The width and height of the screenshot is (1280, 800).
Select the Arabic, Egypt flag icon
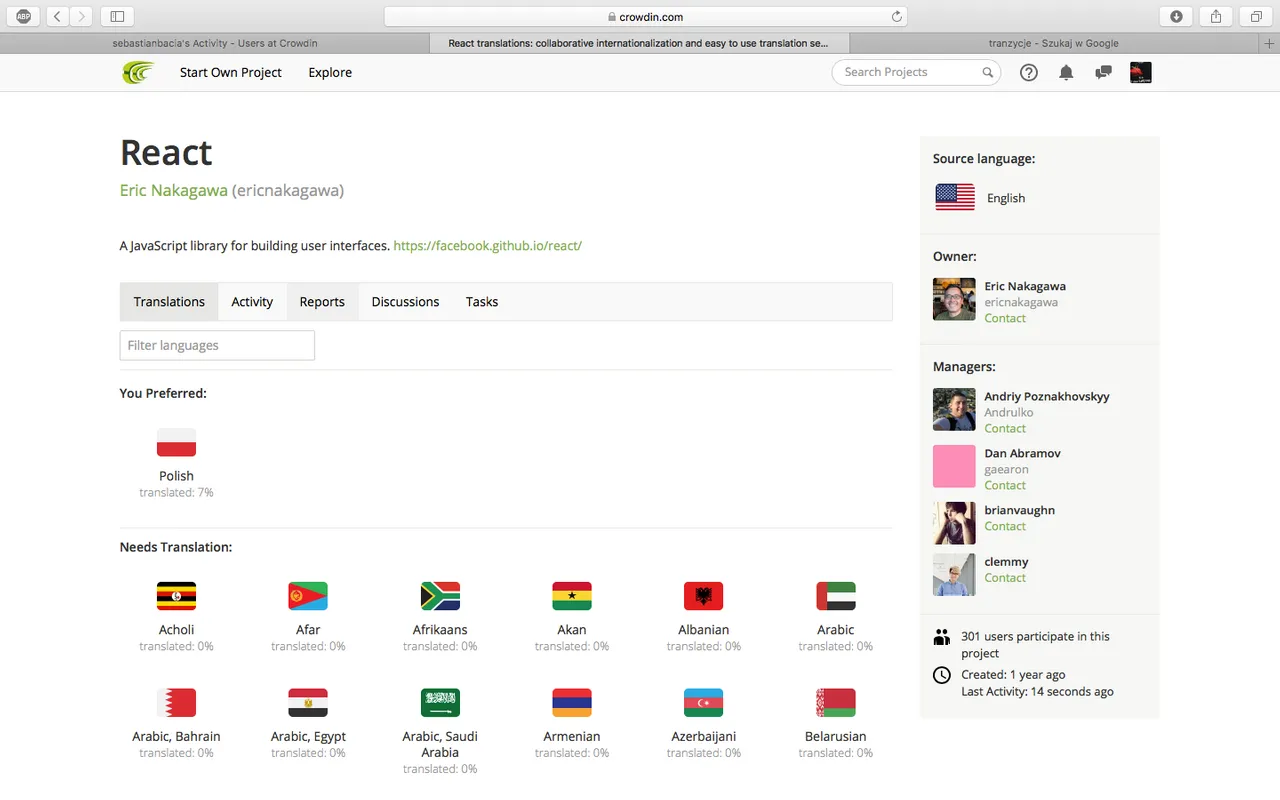pyautogui.click(x=308, y=703)
